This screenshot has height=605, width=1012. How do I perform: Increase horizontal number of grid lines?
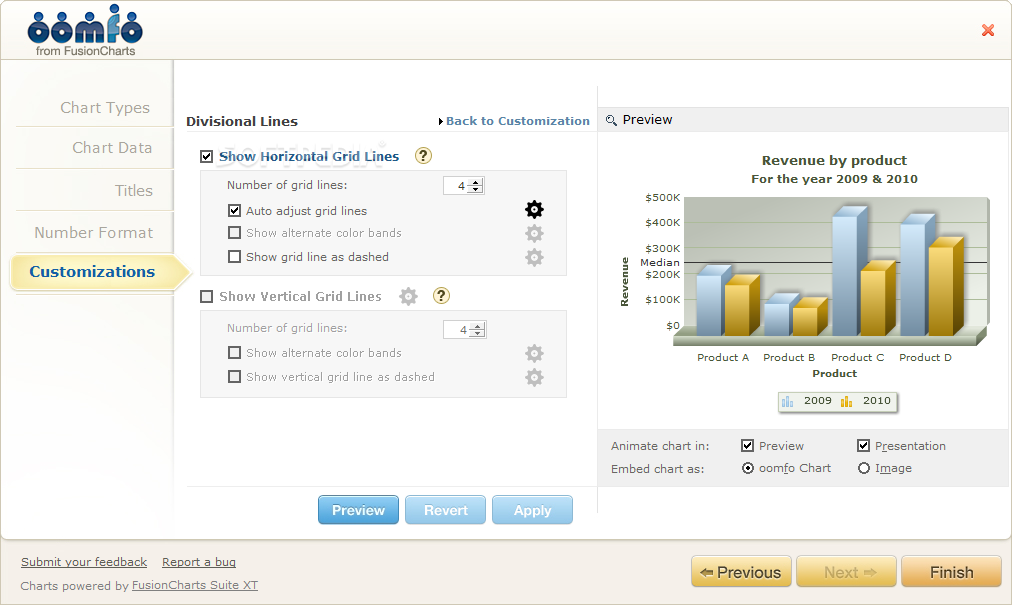[476, 181]
